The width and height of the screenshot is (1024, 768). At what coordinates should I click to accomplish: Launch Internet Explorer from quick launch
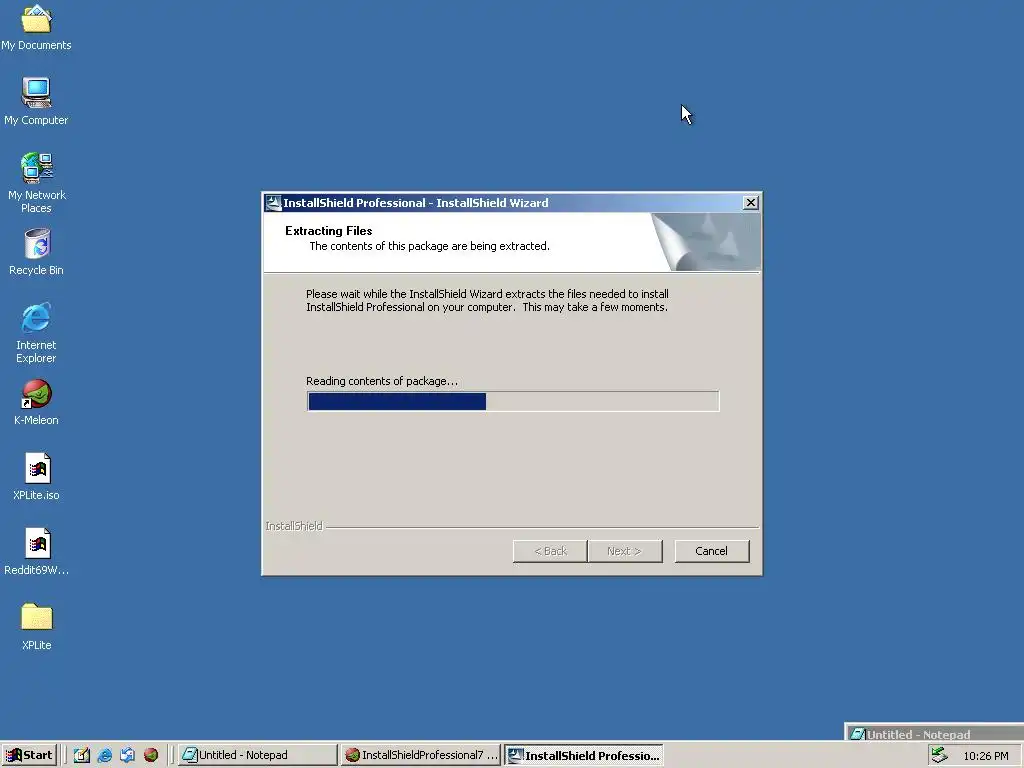click(x=104, y=755)
